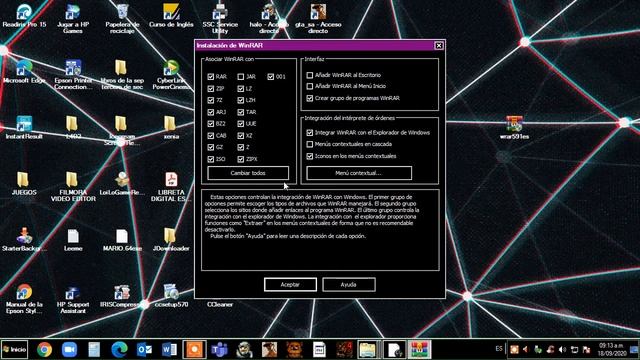Select the gta_sa Acceso directo icon
The width and height of the screenshot is (640, 360).
pos(318,18)
